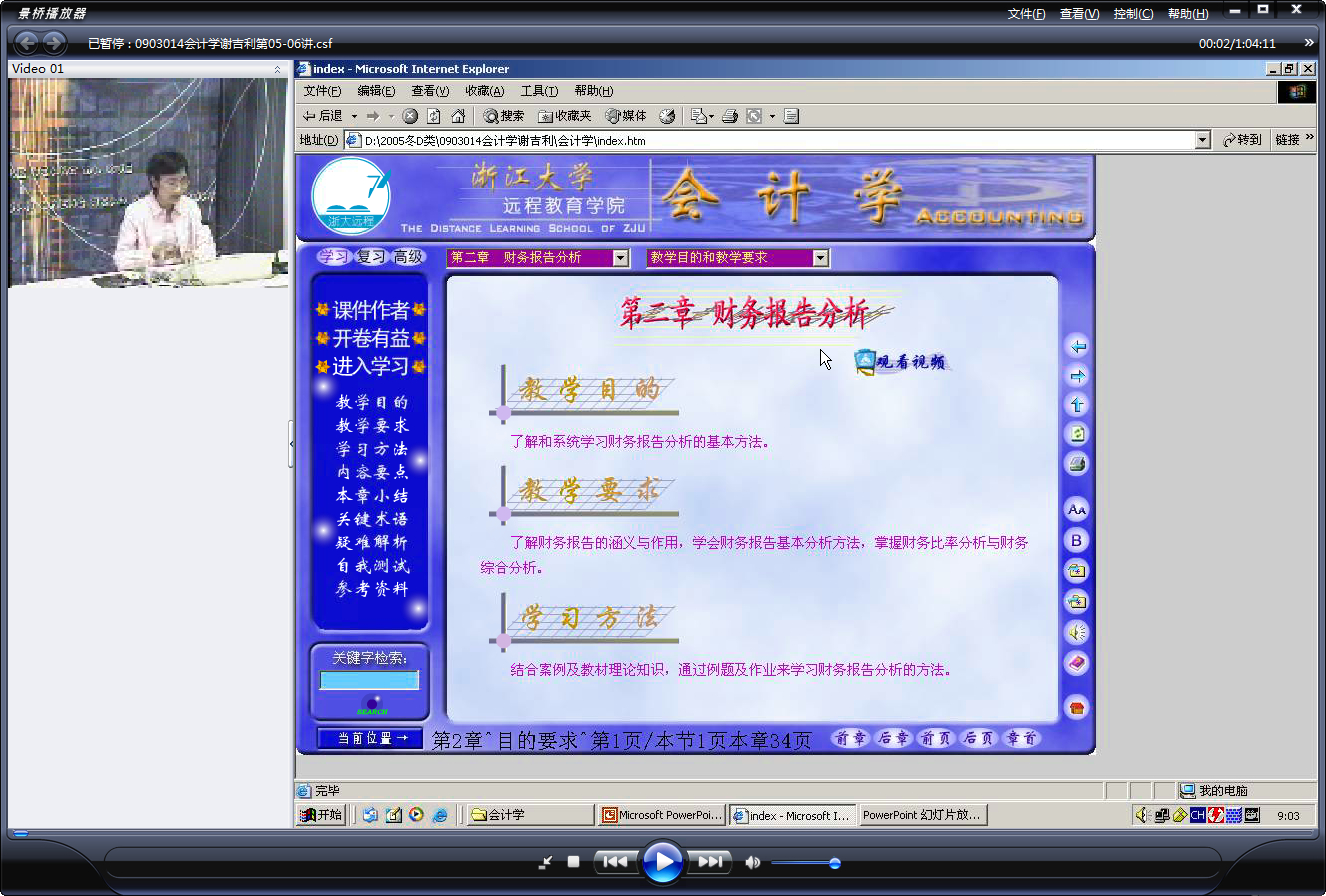Click the printer icon in the courseware sidebar
Viewport: 1326px width, 896px height.
pos(1077,464)
